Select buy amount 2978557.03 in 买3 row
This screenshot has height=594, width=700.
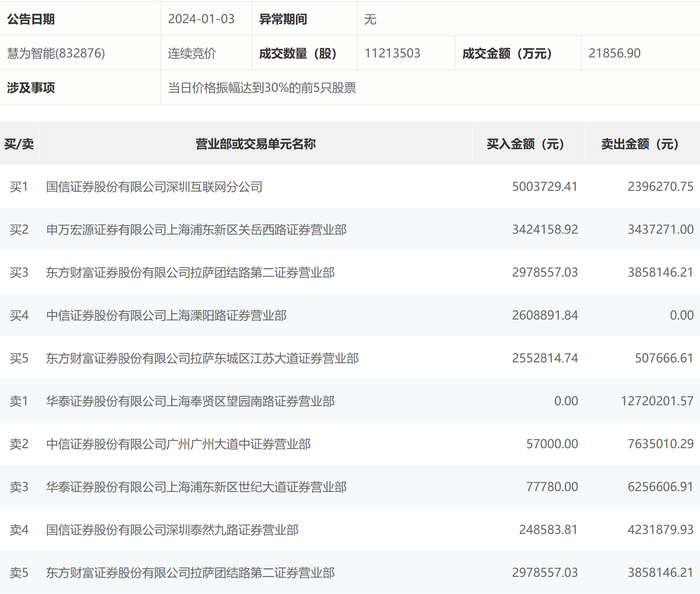(545, 272)
